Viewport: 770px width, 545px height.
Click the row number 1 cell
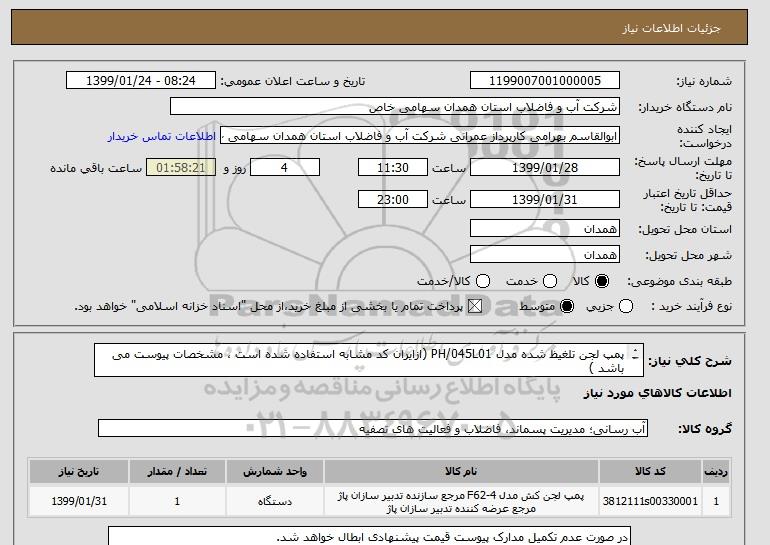[716, 501]
